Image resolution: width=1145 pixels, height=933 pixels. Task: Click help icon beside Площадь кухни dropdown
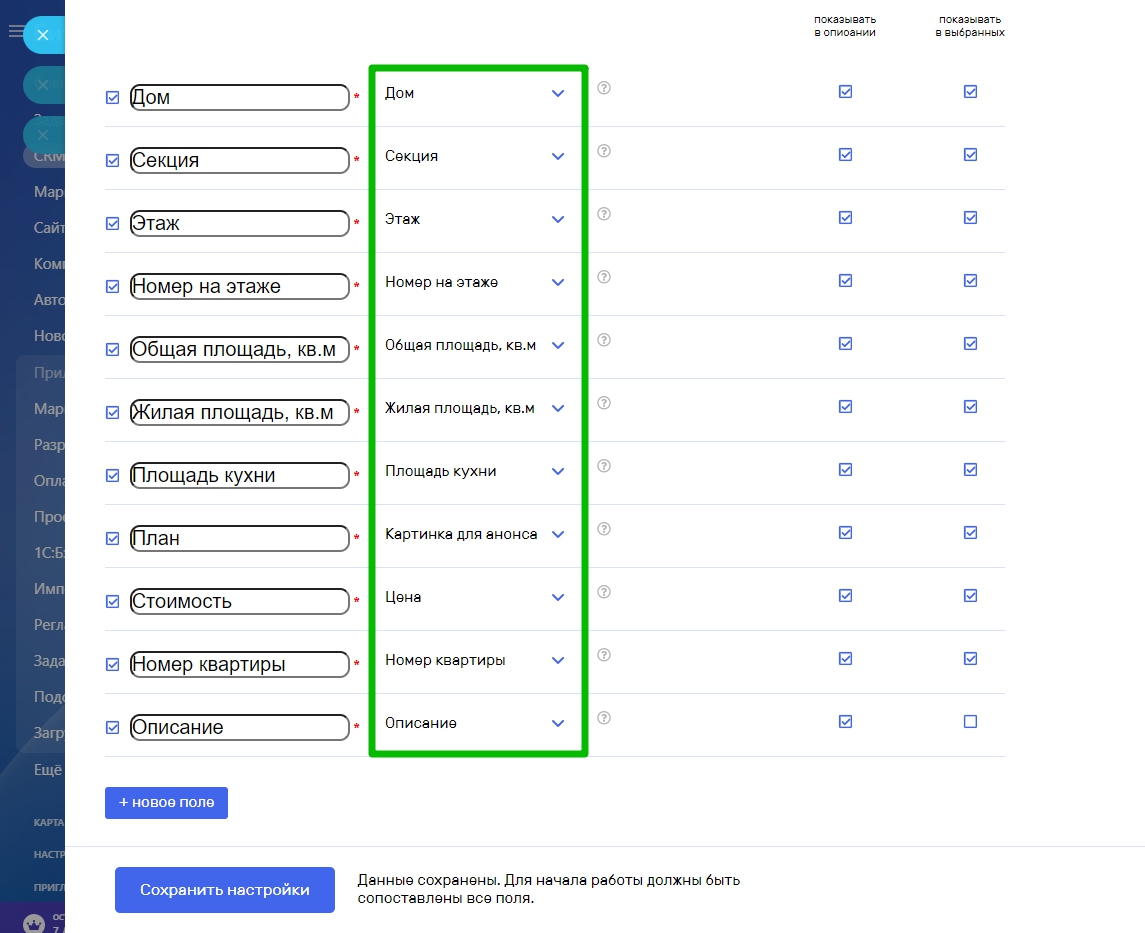(604, 466)
